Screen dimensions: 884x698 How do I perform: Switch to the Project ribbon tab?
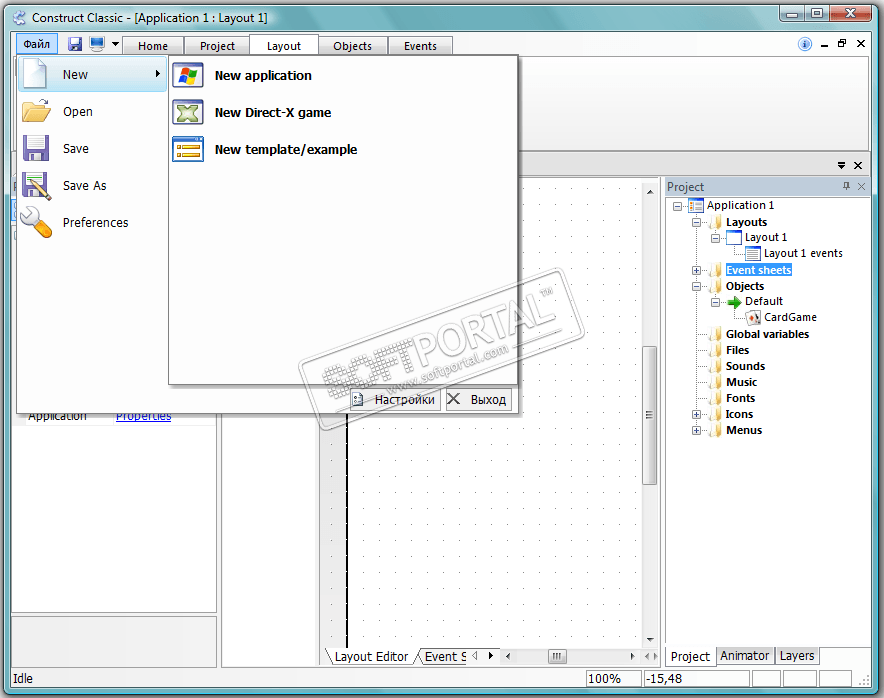[217, 46]
